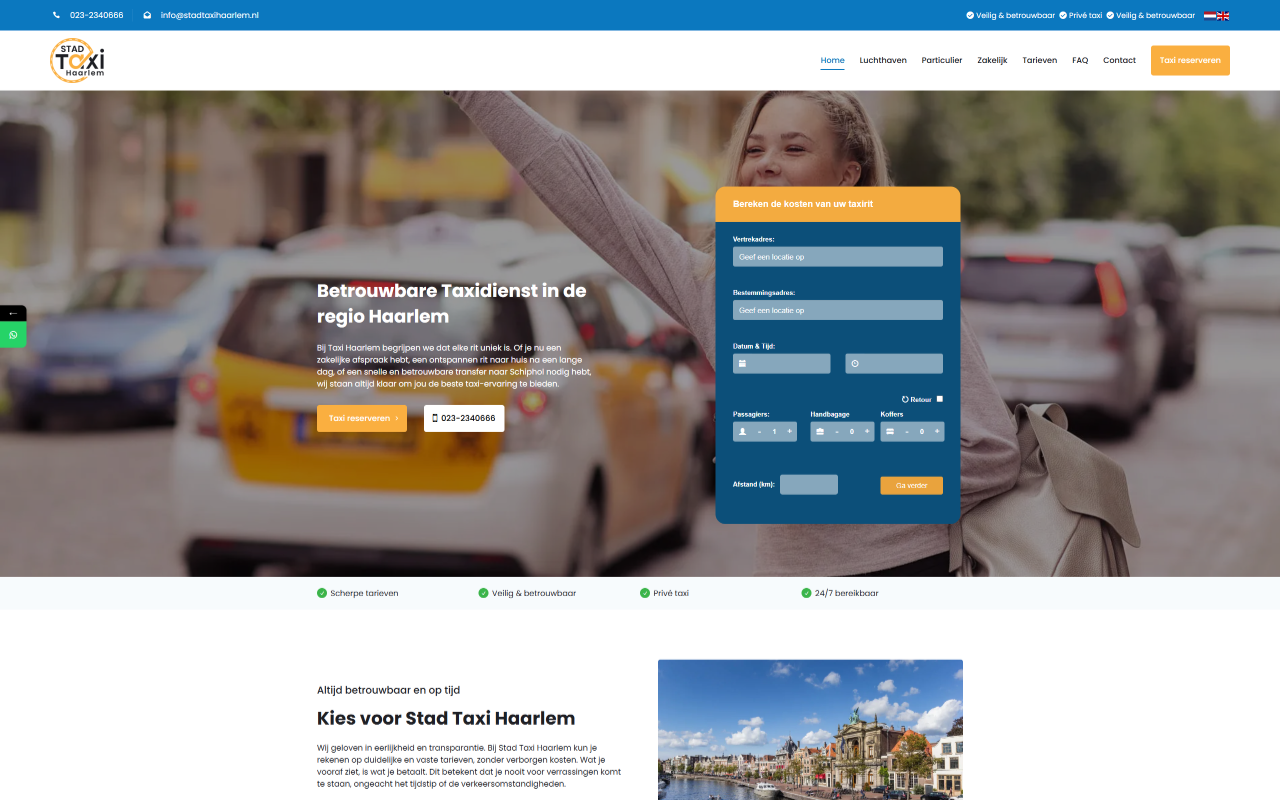Screen dimensions: 1280x800
Task: Reduce Koffers count with minus
Action: click(x=907, y=432)
